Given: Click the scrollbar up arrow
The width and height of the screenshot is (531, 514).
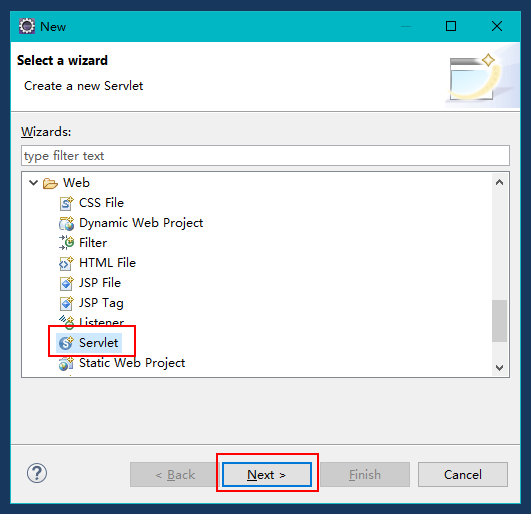Looking at the screenshot, I should coord(499,183).
